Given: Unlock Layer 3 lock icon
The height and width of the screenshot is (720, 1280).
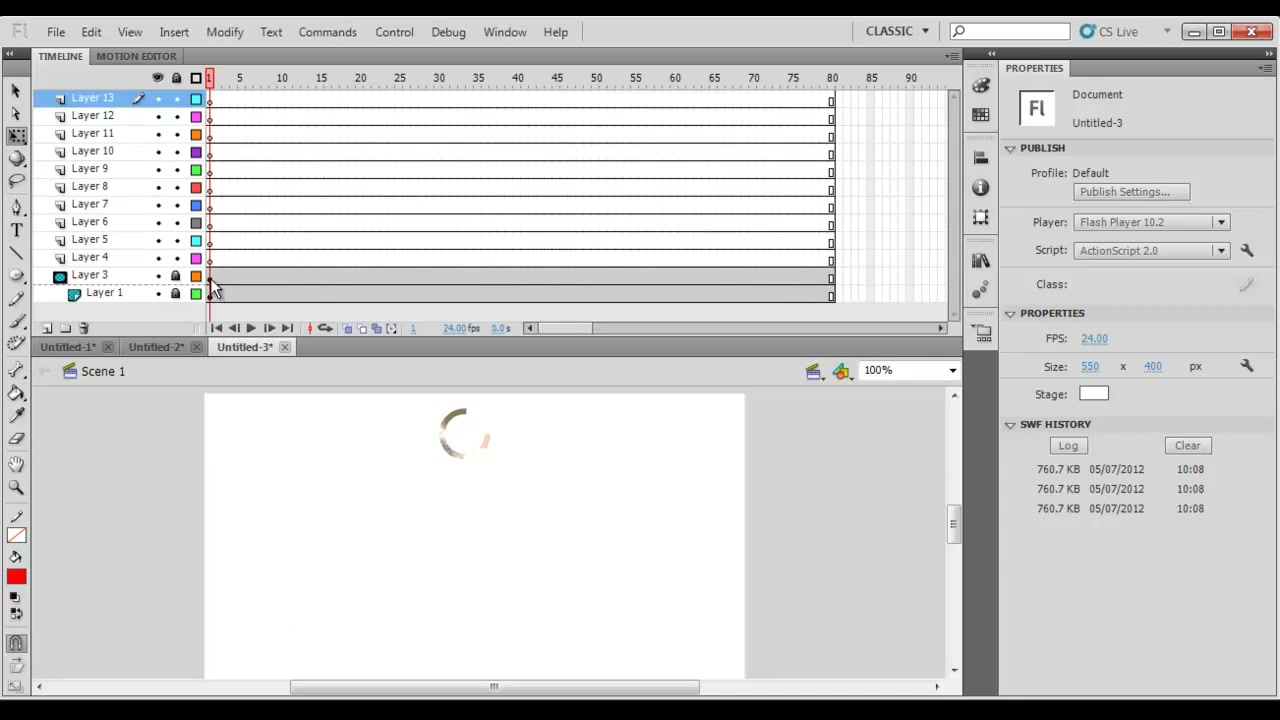Looking at the screenshot, I should pos(176,276).
